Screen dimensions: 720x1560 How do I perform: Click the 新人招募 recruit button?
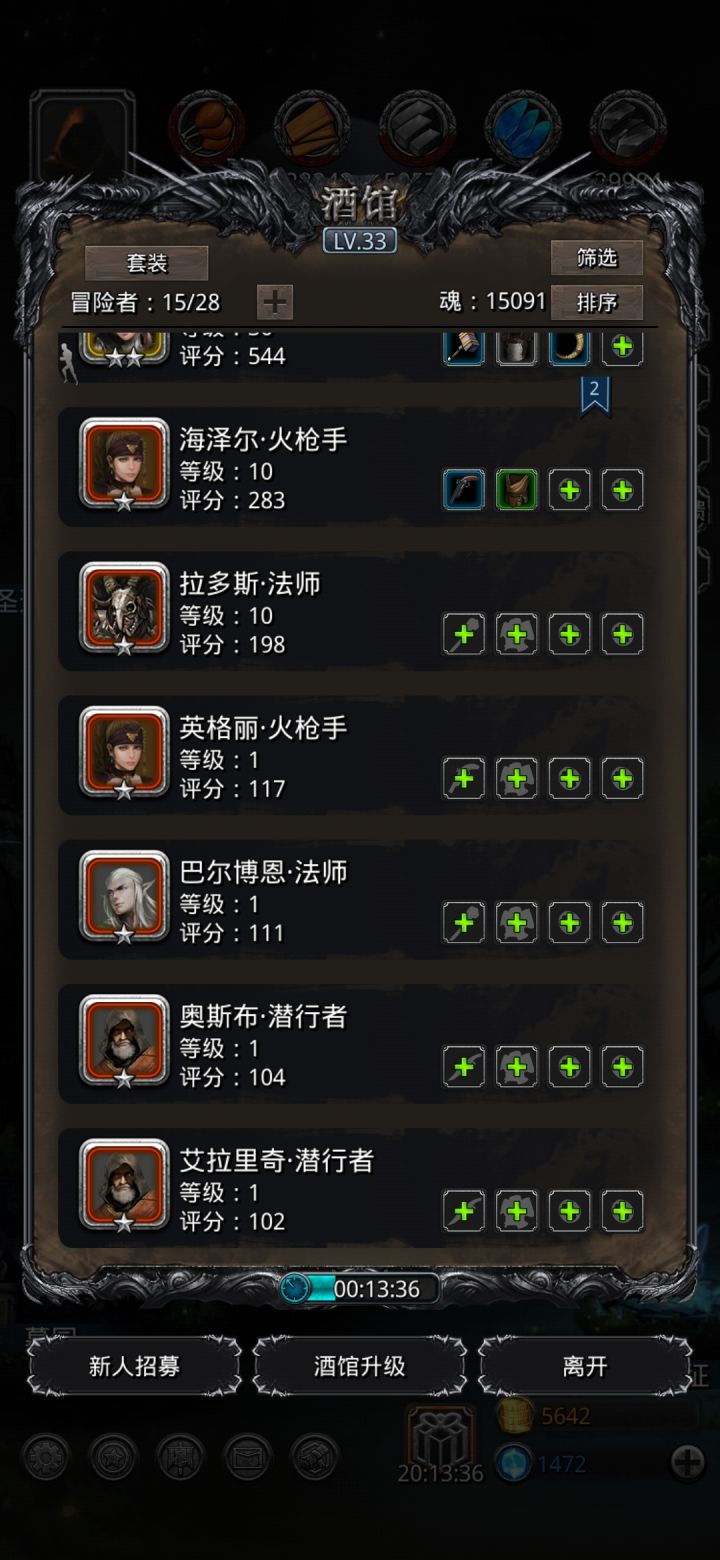point(134,1366)
